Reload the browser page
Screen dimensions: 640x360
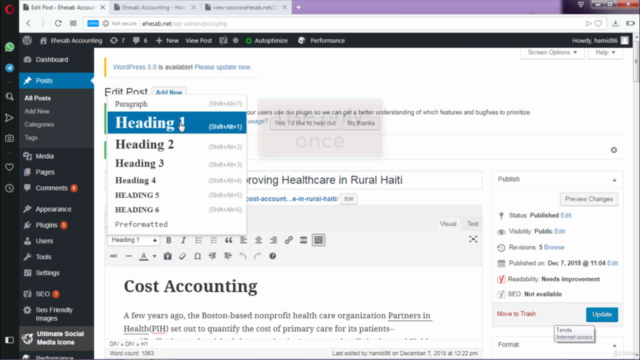click(x=58, y=23)
